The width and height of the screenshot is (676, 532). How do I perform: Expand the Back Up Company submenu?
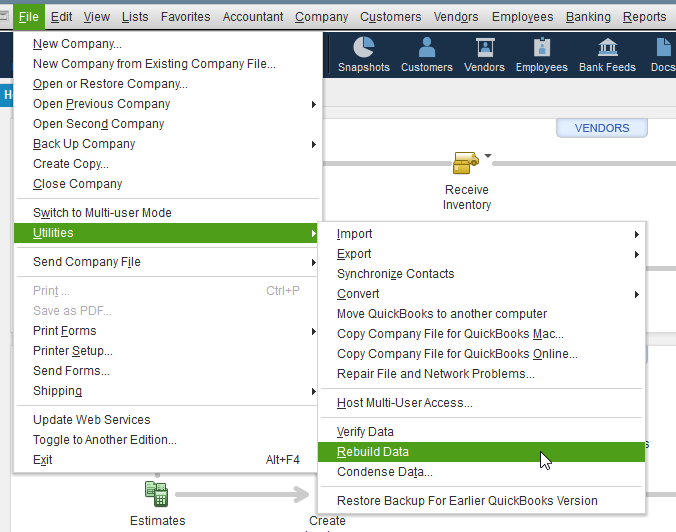314,144
